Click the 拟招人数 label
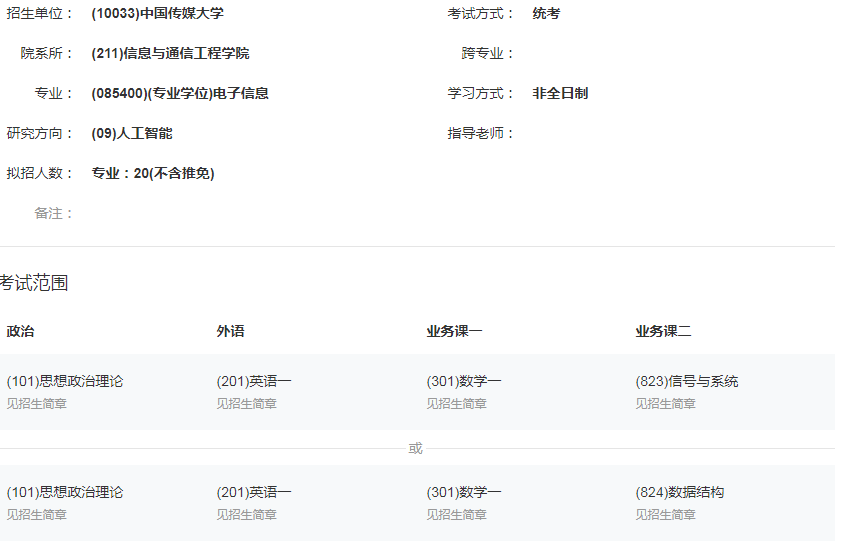Image resolution: width=841 pixels, height=541 pixels. click(x=40, y=173)
